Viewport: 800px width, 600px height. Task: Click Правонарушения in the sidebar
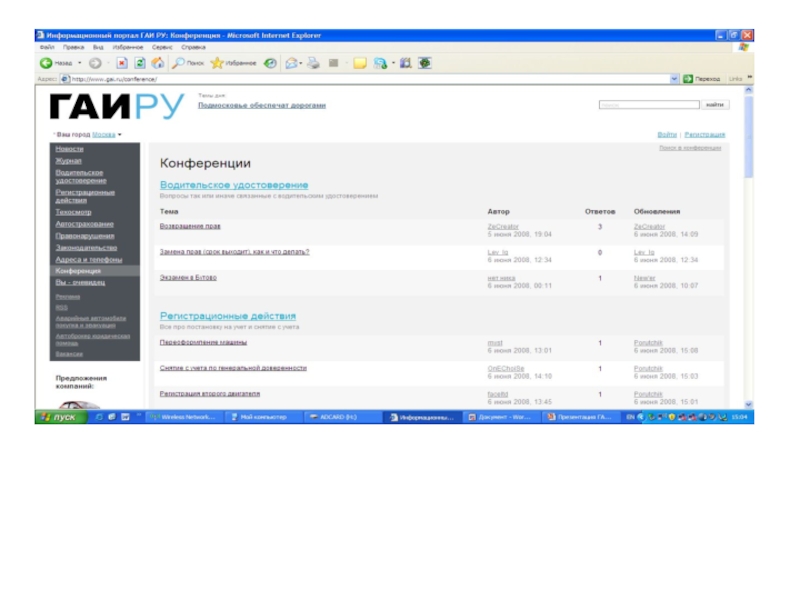85,236
